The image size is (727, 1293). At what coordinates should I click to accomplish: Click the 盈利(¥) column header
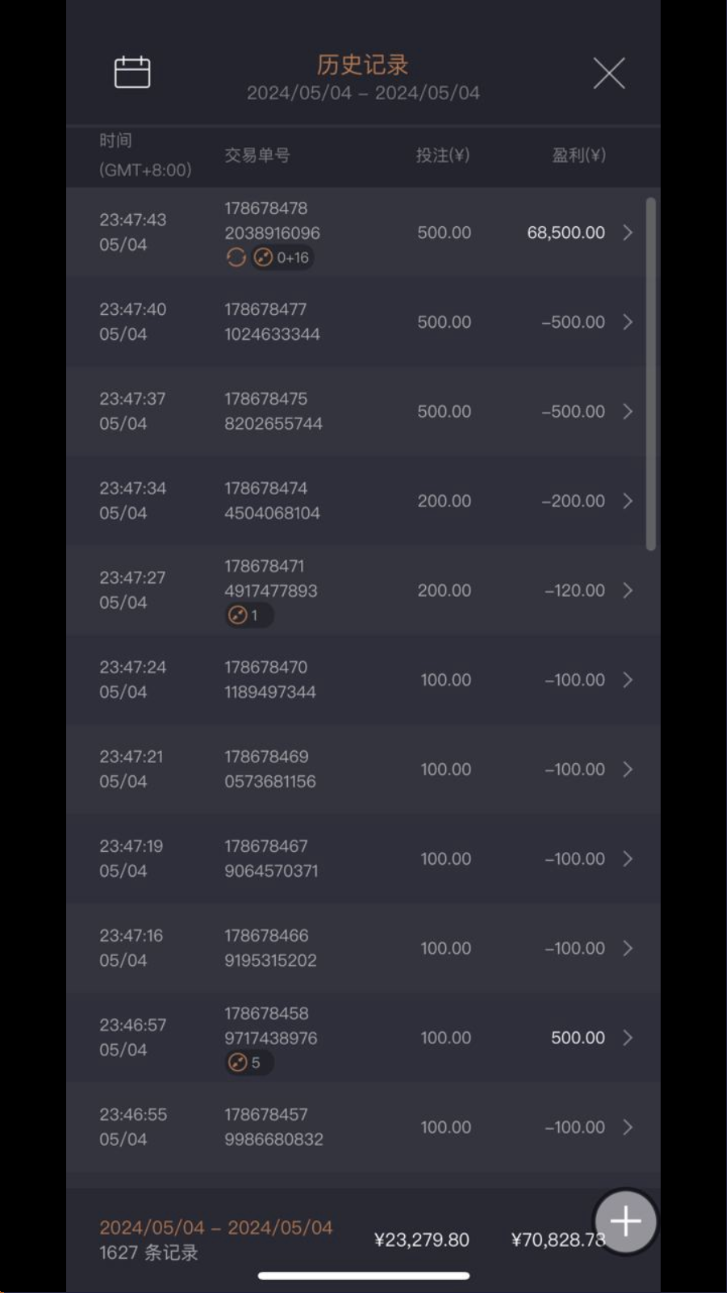[x=579, y=155]
